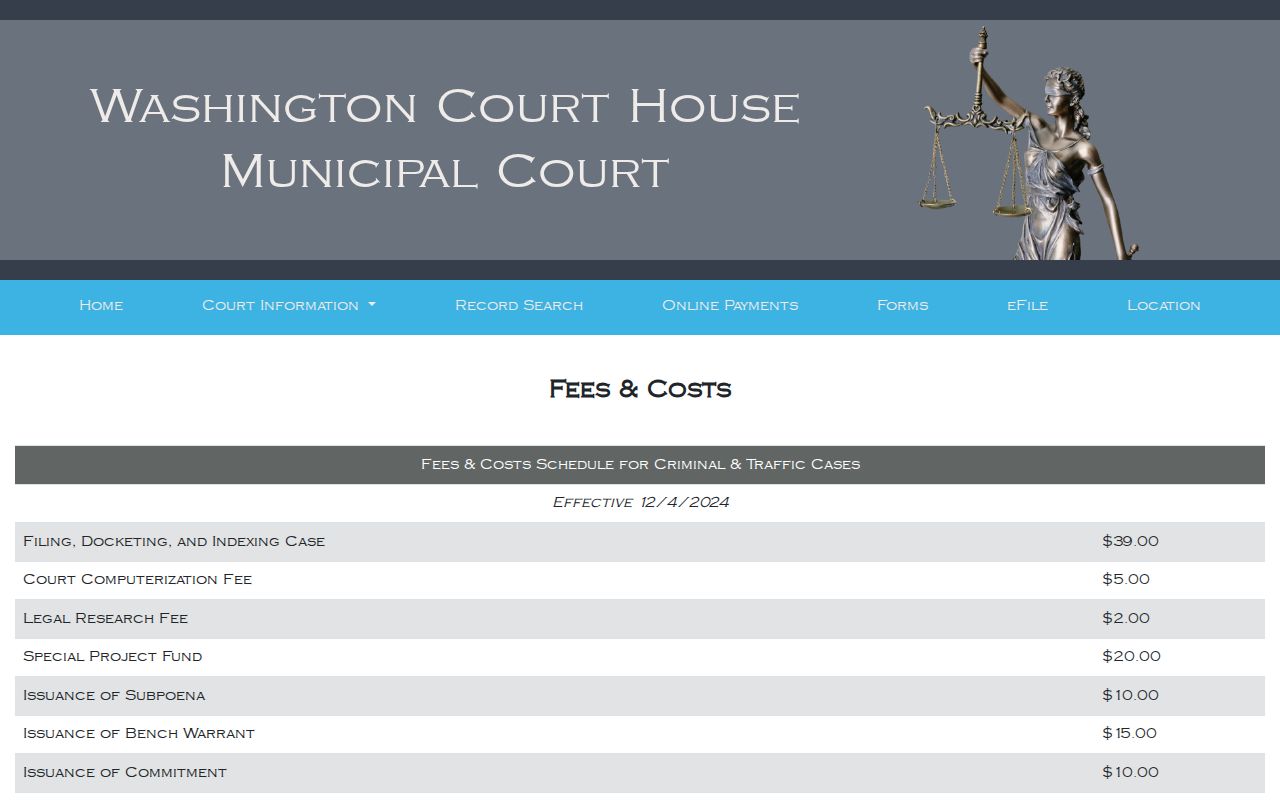Click the Criminal & Traffic Cases schedule header
1280x800 pixels.
point(640,464)
